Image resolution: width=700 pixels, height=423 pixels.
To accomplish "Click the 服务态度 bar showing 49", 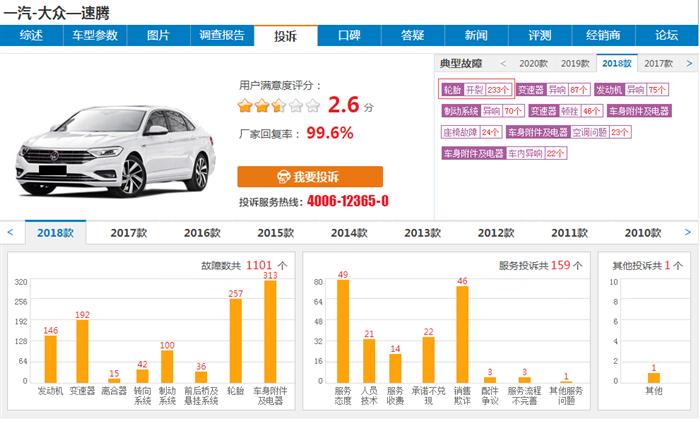I will pos(343,331).
